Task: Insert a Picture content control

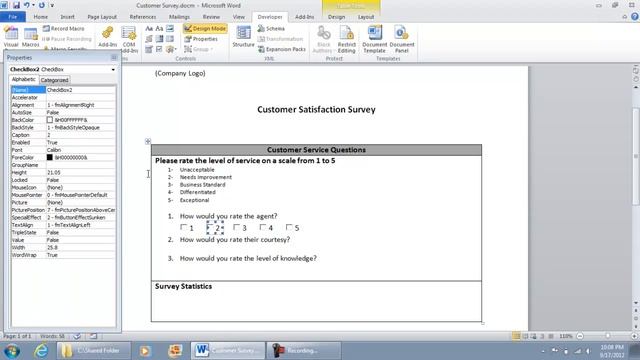Action: 170,29
